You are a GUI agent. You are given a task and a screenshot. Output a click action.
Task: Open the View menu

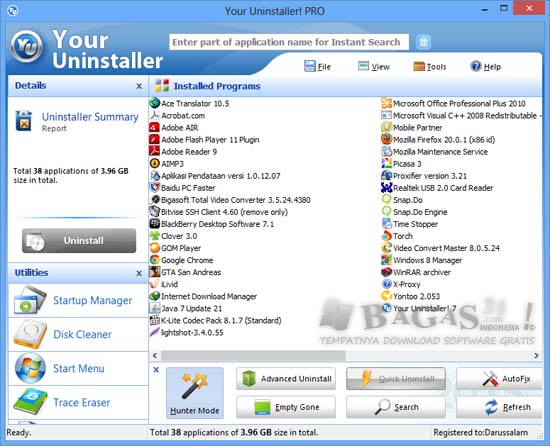pos(374,66)
